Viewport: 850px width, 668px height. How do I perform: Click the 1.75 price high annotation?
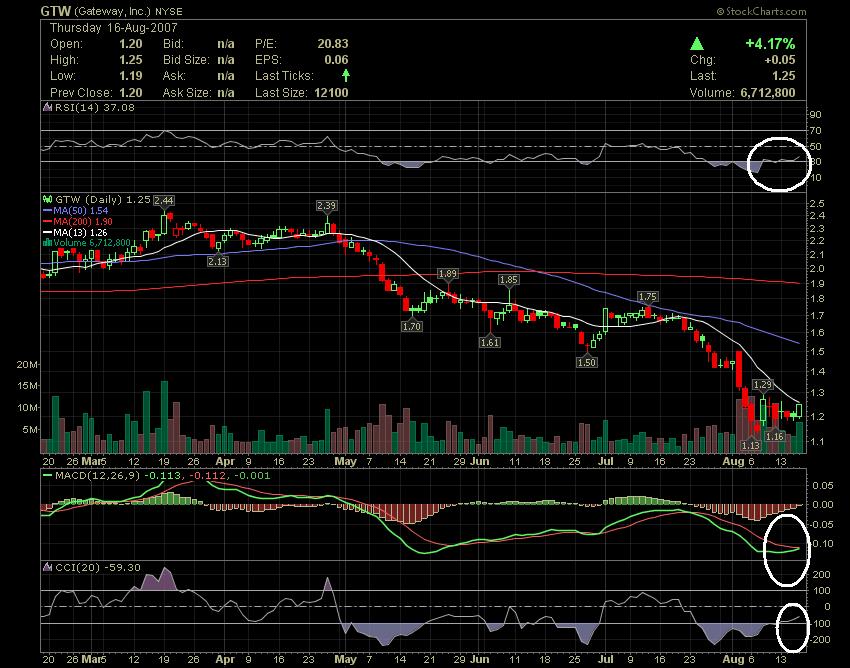pyautogui.click(x=647, y=297)
